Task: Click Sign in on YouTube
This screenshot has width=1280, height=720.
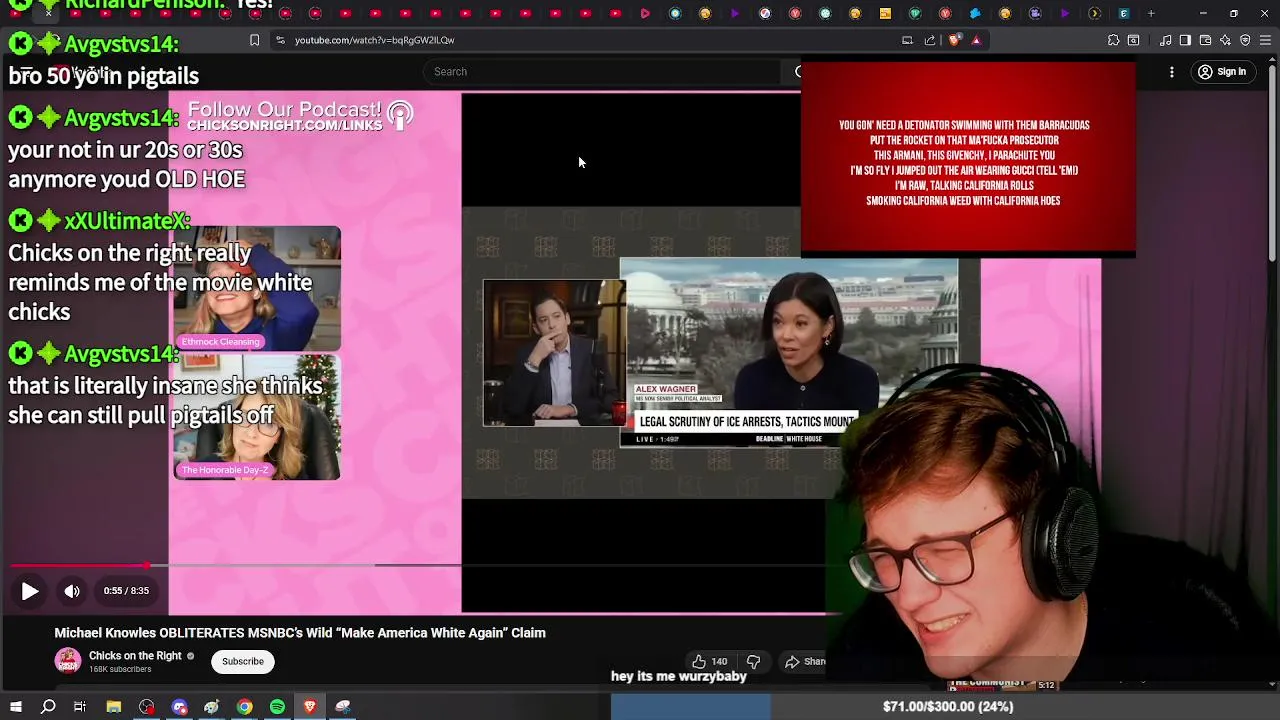Action: (1222, 72)
